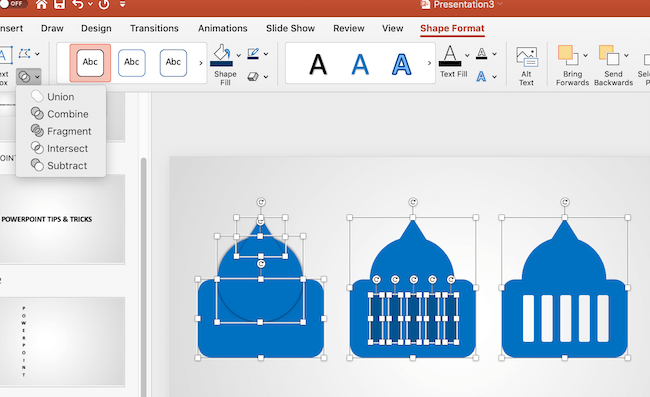
Task: Click the Merge Shapes button
Action: (29, 77)
